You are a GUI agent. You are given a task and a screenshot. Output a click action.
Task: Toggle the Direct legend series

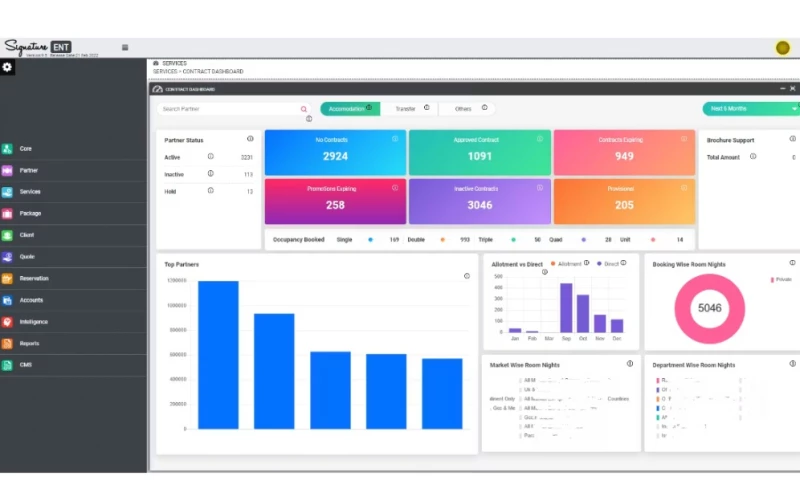coord(608,264)
